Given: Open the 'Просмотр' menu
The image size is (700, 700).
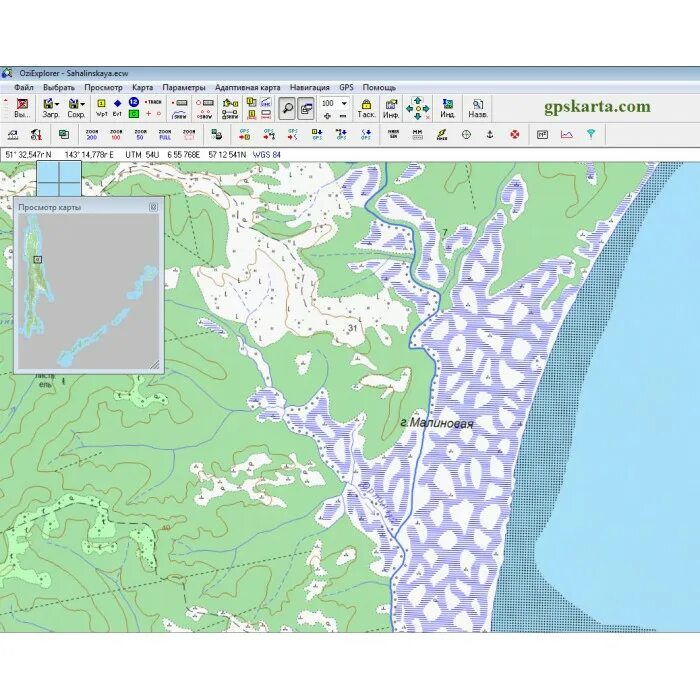Looking at the screenshot, I should [x=103, y=88].
